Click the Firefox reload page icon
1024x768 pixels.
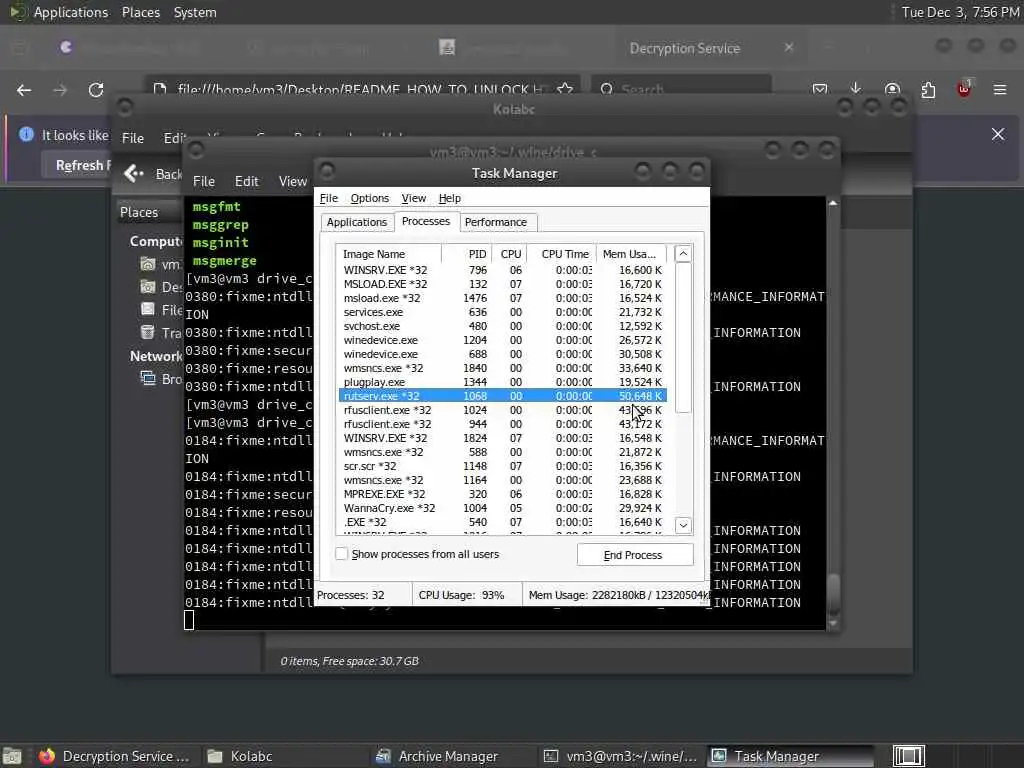(x=96, y=90)
